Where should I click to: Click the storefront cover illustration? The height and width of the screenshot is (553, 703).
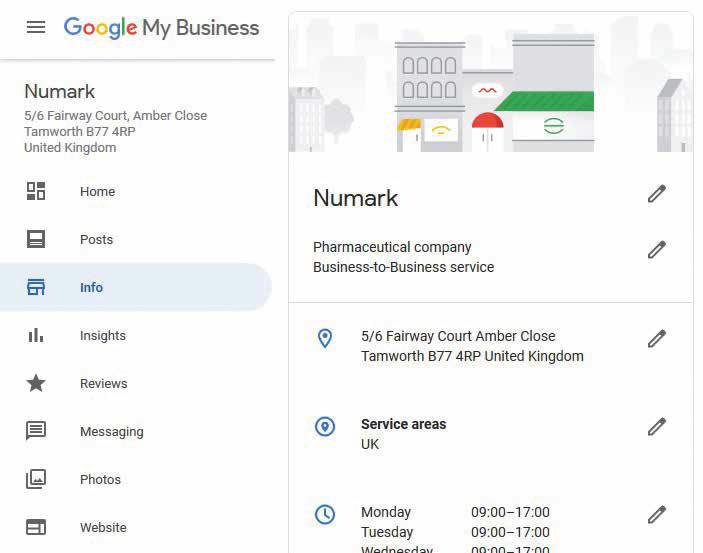(x=490, y=83)
